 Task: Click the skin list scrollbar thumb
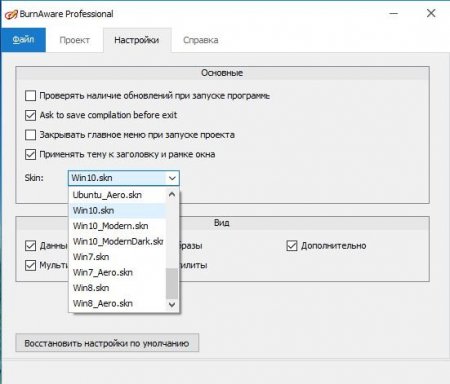click(172, 283)
